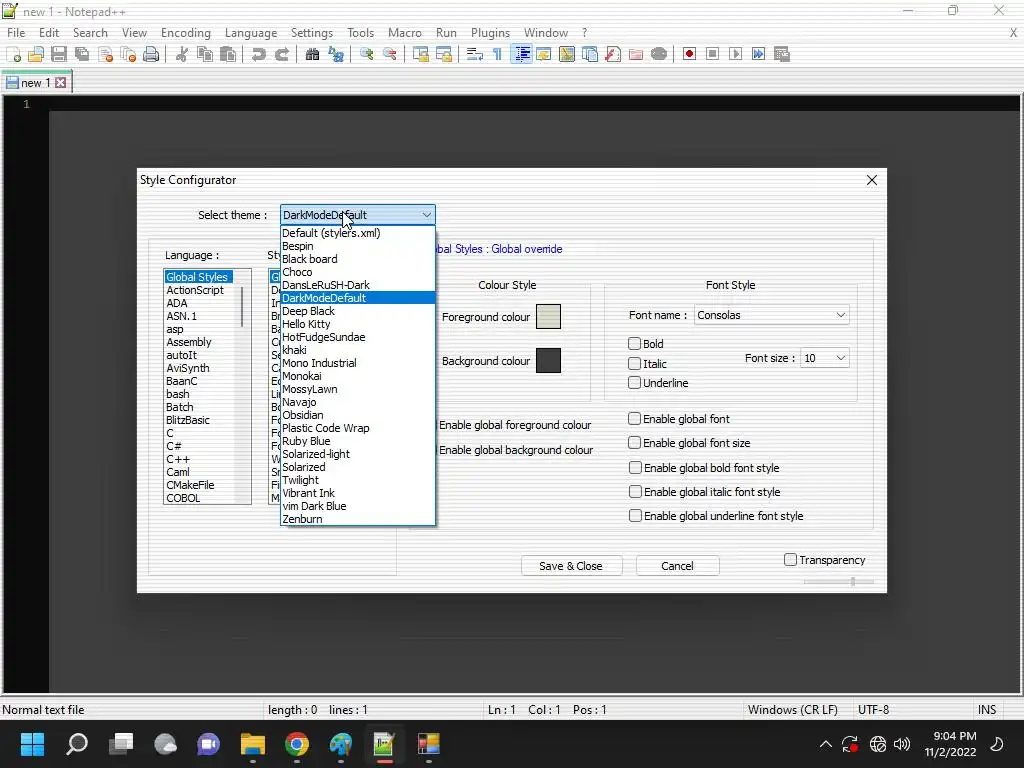This screenshot has height=768, width=1024.
Task: Click the Print toolbar icon
Action: pyautogui.click(x=151, y=54)
